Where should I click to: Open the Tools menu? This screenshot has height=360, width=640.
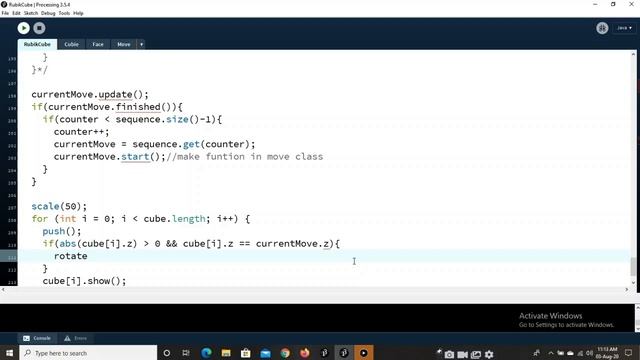point(64,13)
